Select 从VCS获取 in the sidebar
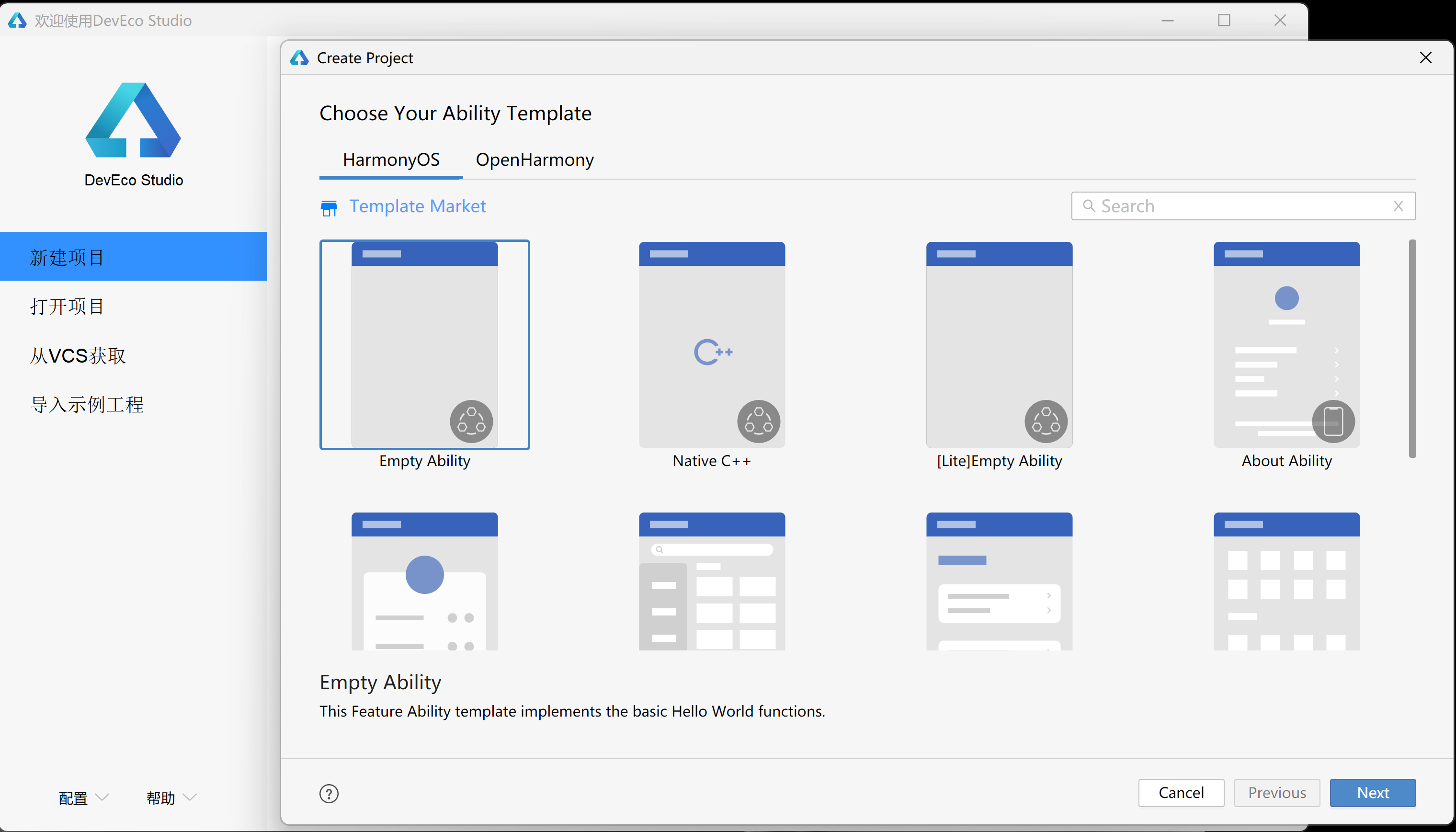The height and width of the screenshot is (832, 1456). 78,356
